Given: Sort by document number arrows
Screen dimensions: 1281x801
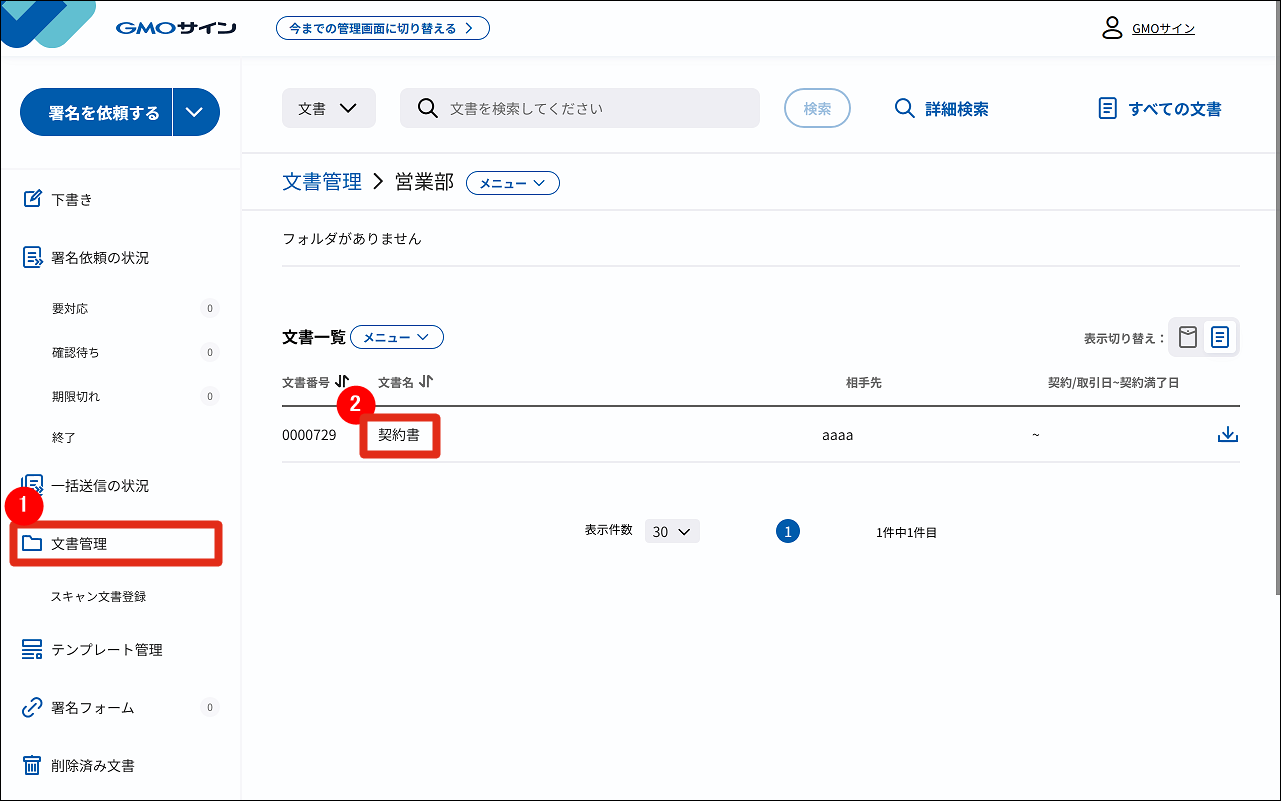Looking at the screenshot, I should coord(342,382).
